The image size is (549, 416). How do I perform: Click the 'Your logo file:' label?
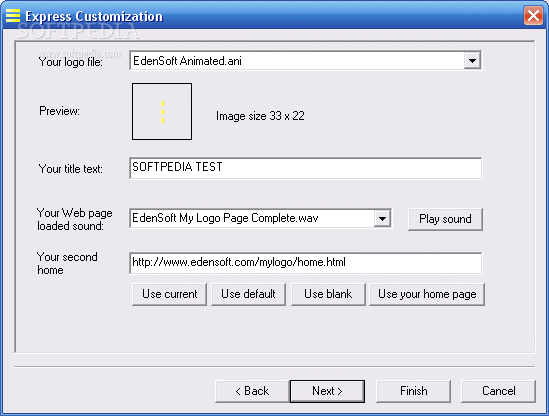pyautogui.click(x=70, y=62)
